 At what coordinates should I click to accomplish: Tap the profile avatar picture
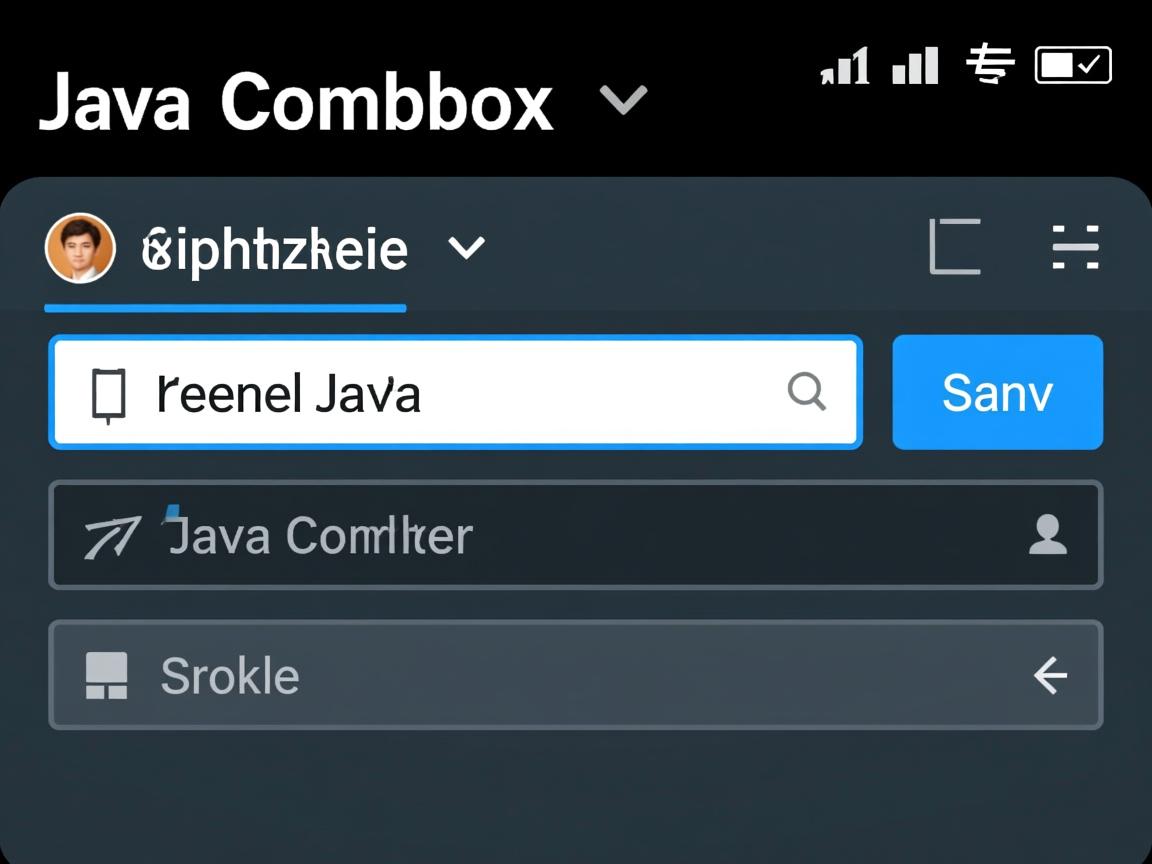(81, 248)
